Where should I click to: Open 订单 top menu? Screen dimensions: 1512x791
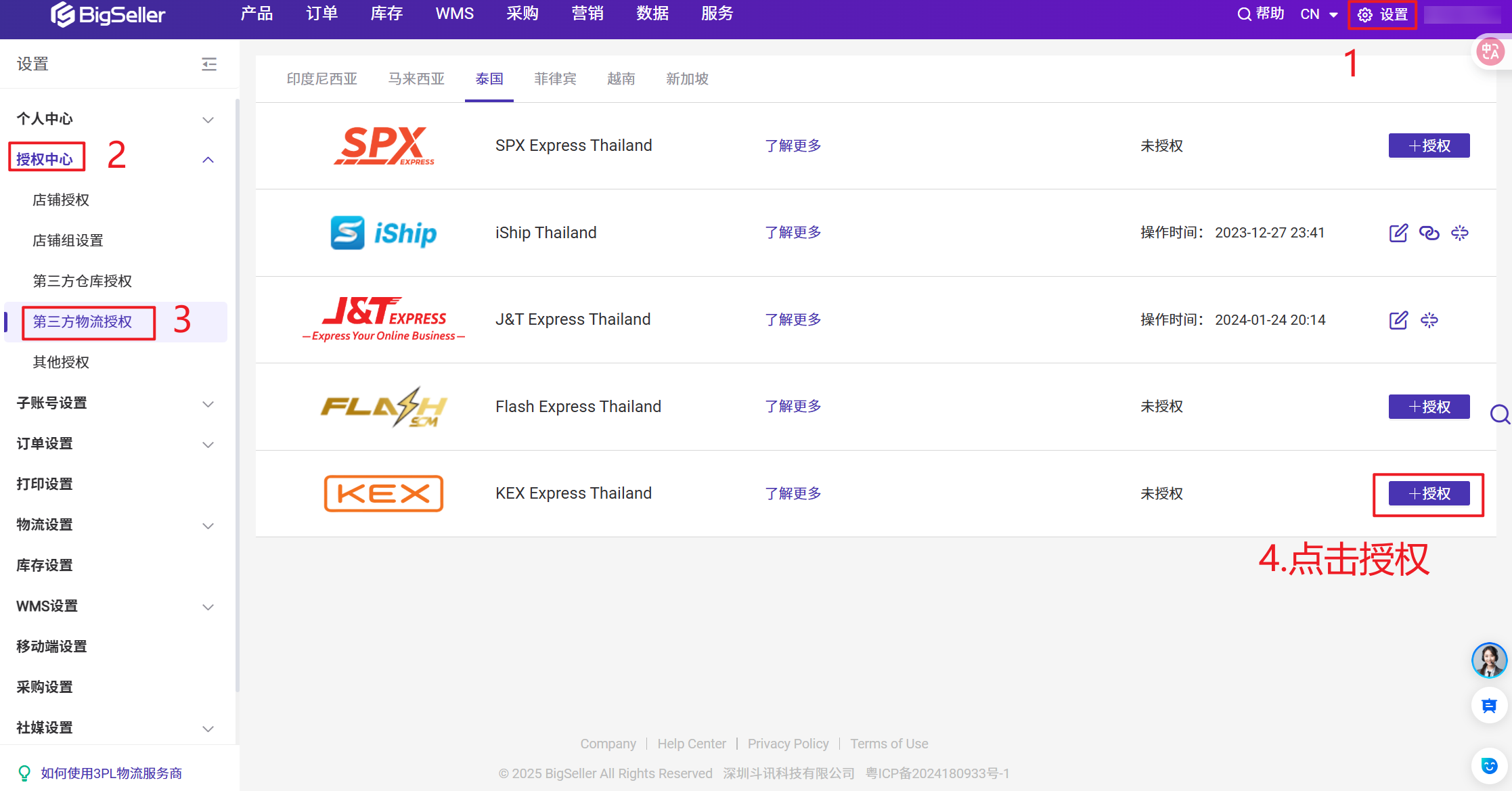(321, 14)
